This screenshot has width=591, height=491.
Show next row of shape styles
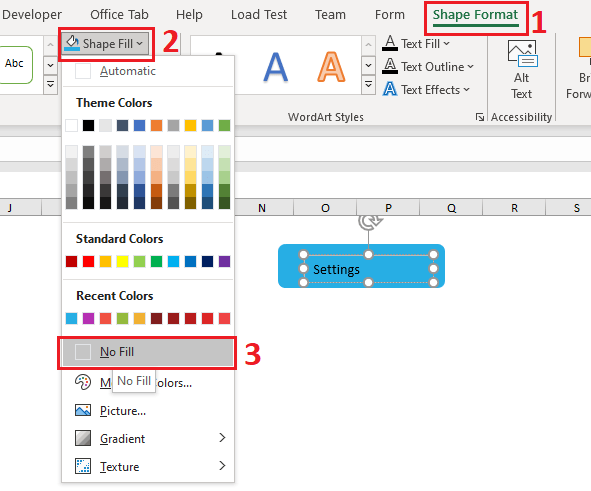(51, 66)
